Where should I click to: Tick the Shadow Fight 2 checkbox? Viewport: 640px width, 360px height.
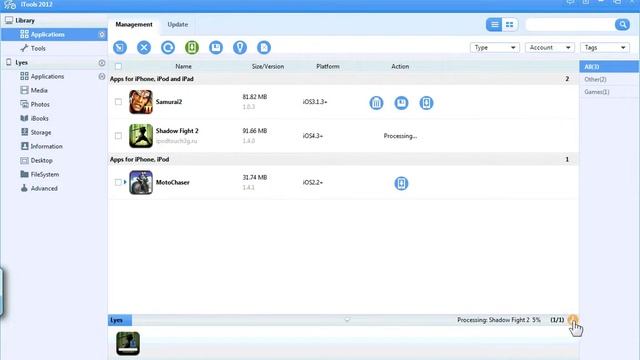point(118,136)
